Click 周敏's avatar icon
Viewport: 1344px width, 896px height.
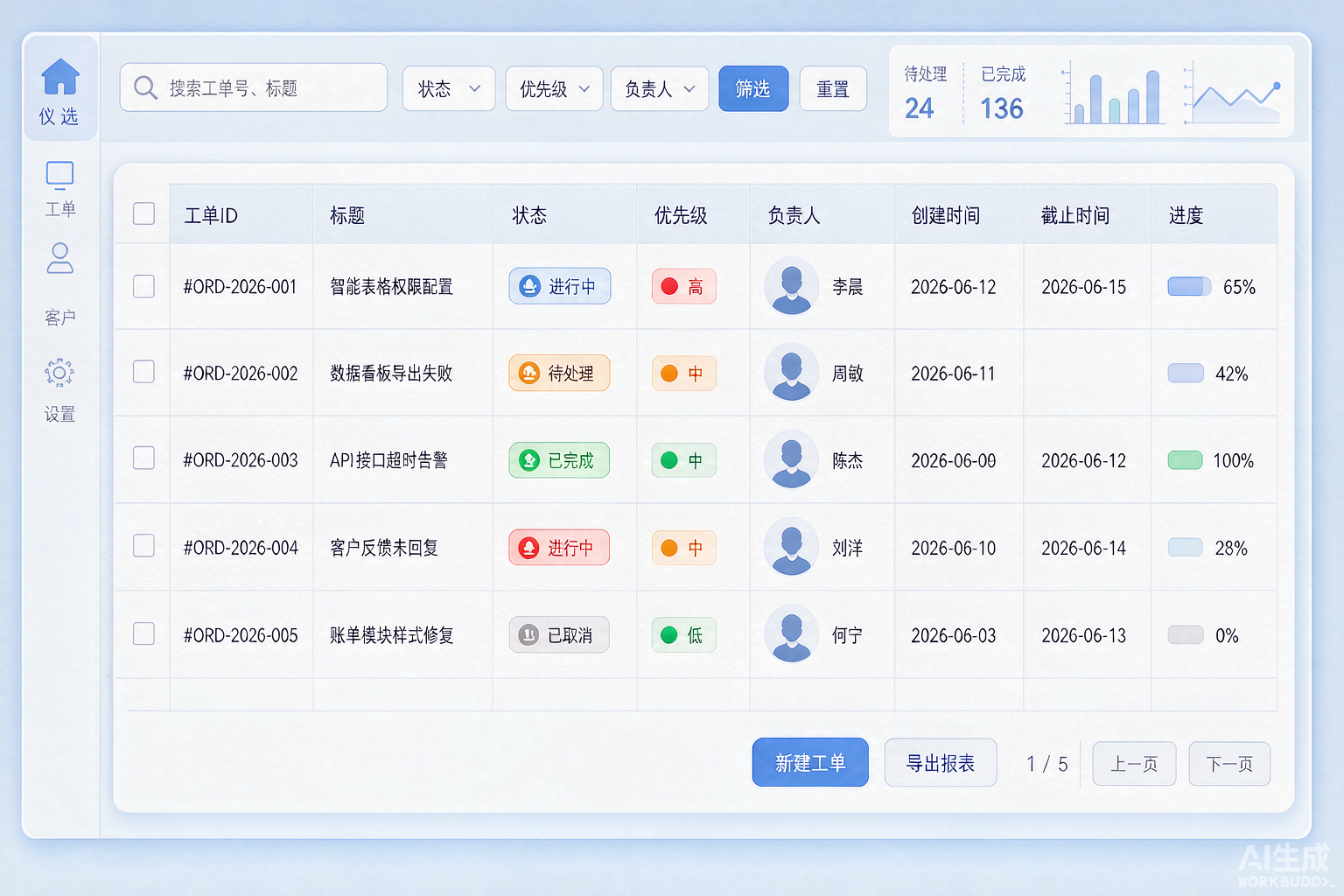792,373
